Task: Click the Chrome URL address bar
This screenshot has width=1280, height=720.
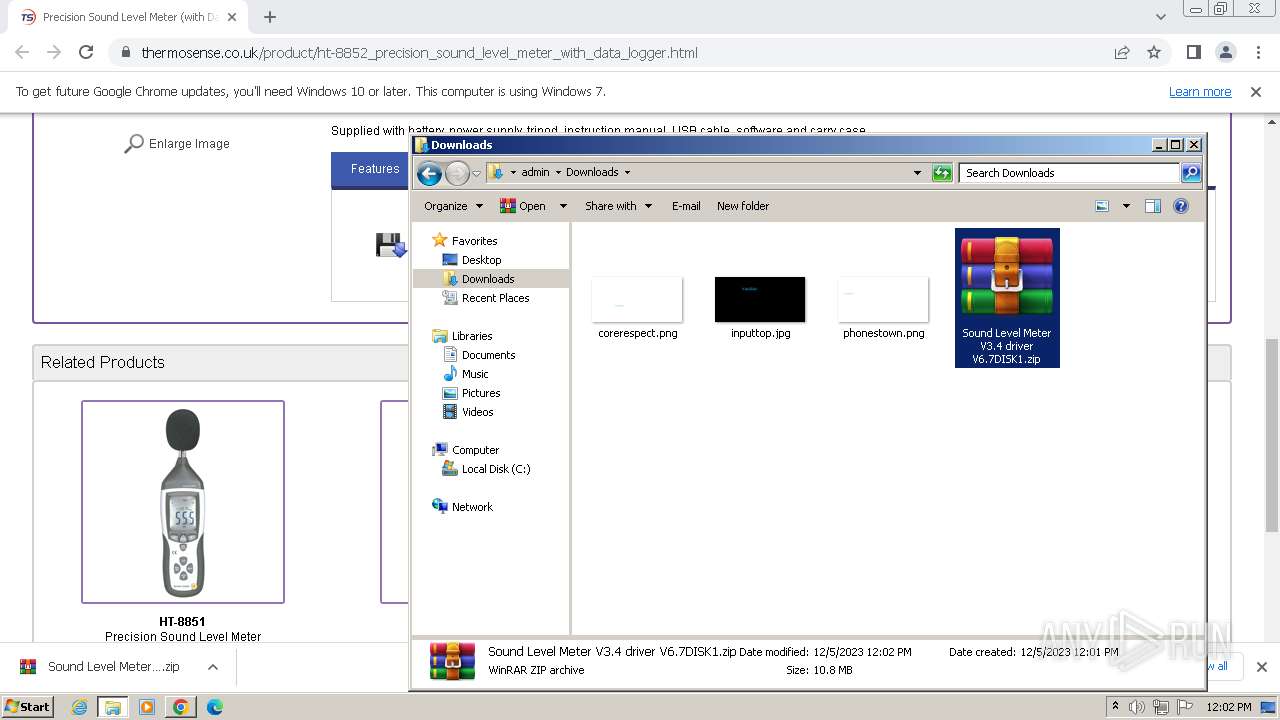Action: [610, 53]
